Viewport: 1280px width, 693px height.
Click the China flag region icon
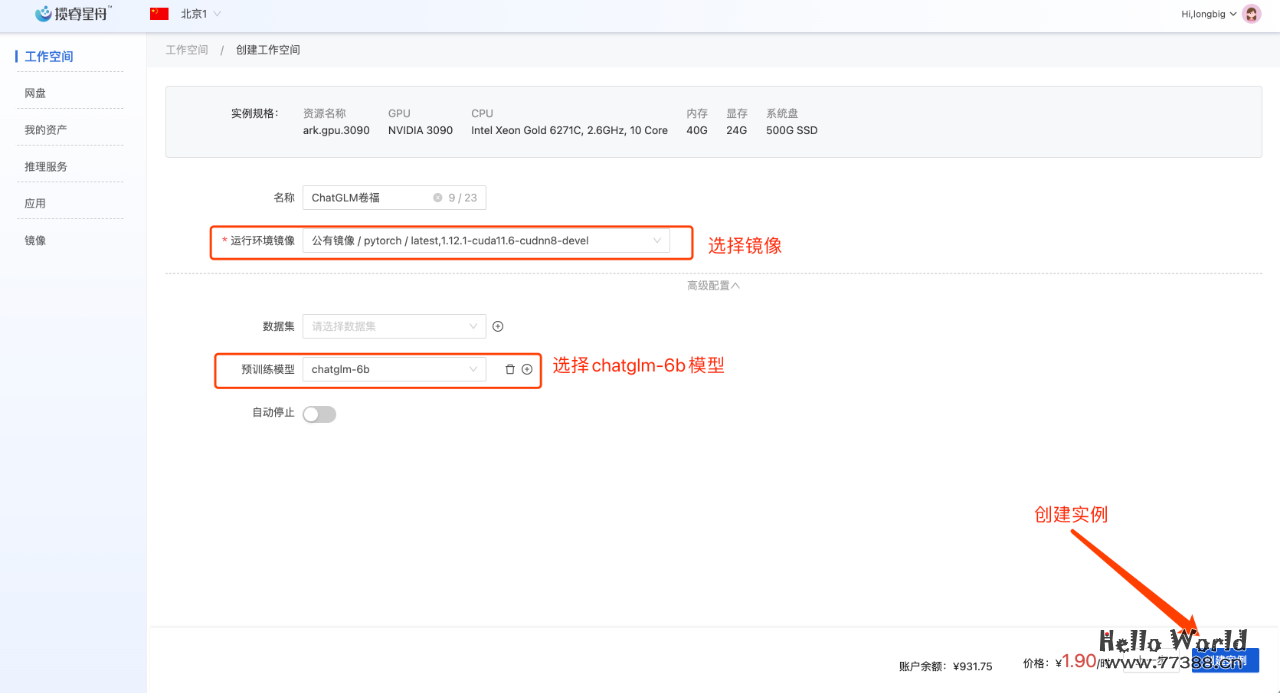tap(159, 14)
